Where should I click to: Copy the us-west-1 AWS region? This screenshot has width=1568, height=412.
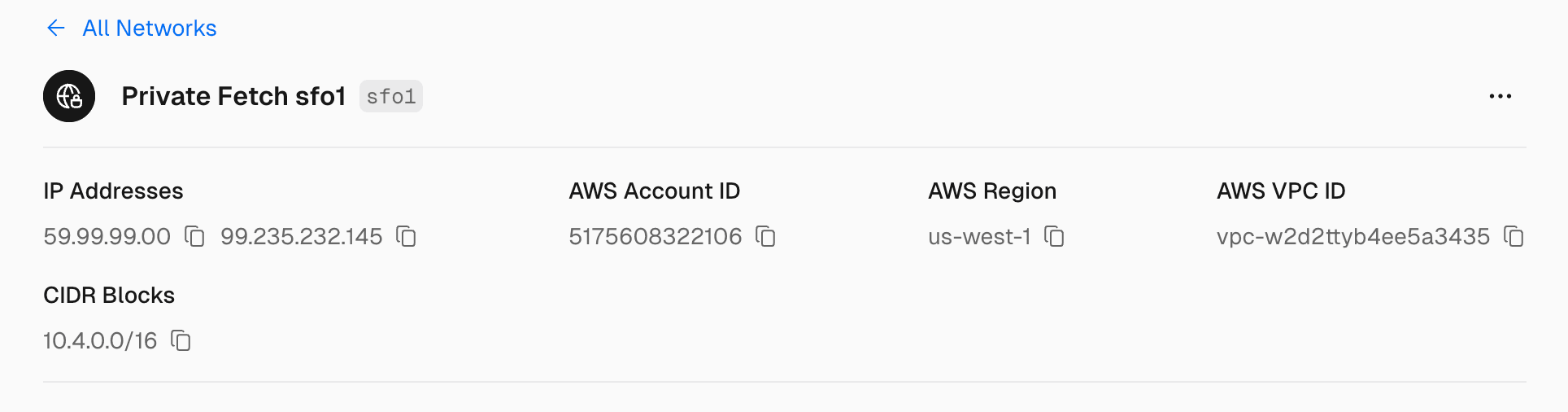coord(1054,236)
